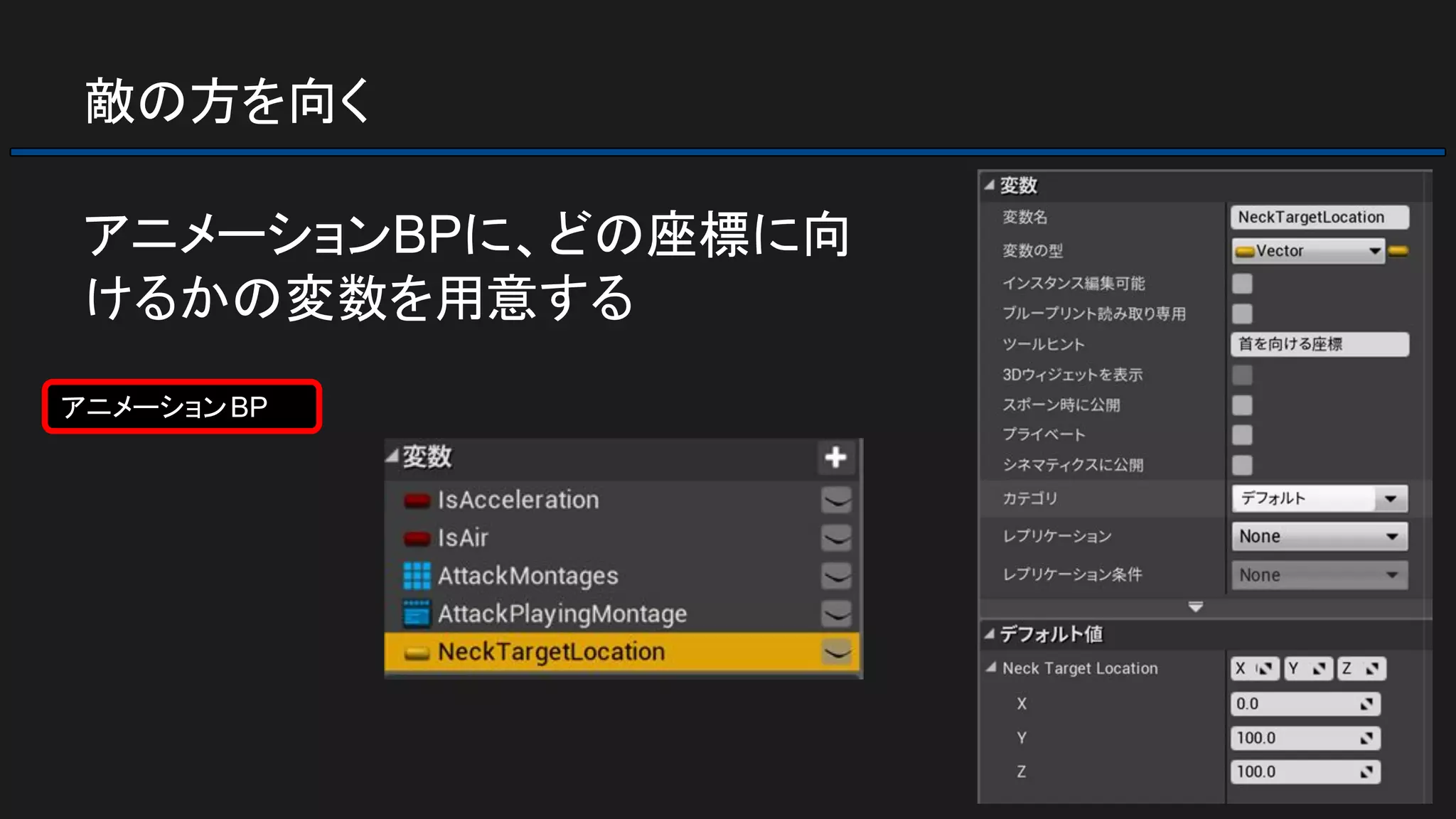This screenshot has height=819, width=1456.
Task: Click the array grid icon of AttackMontages
Action: (x=417, y=576)
